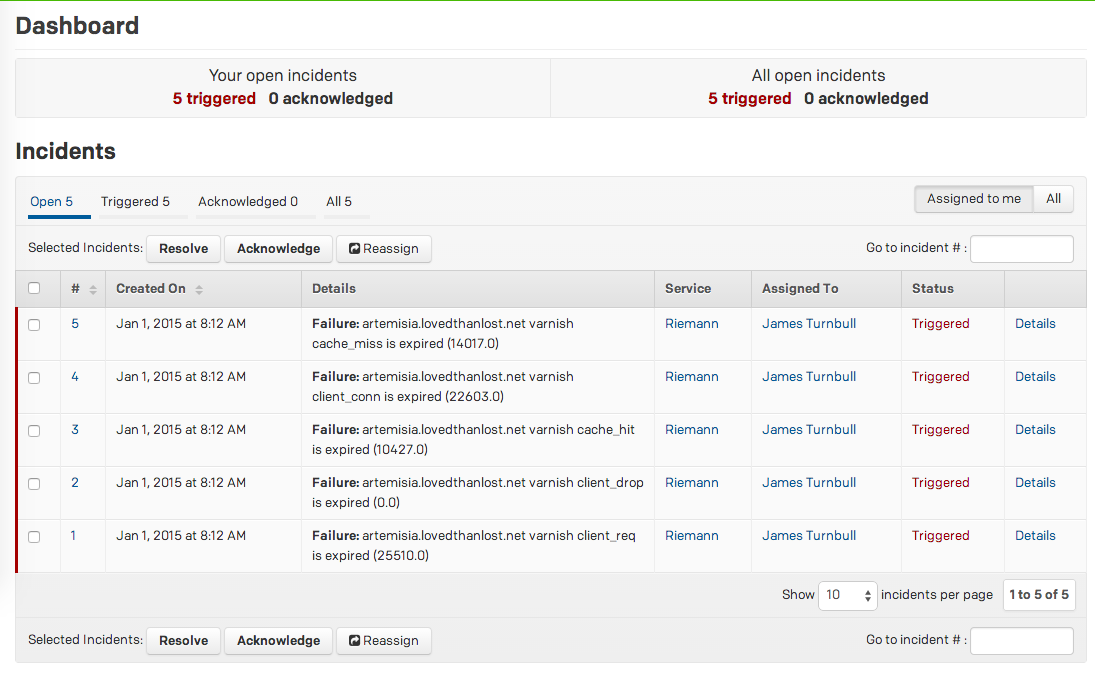Click '5 triggered' under All open incidents
Image resolution: width=1095 pixels, height=677 pixels.
coord(750,99)
